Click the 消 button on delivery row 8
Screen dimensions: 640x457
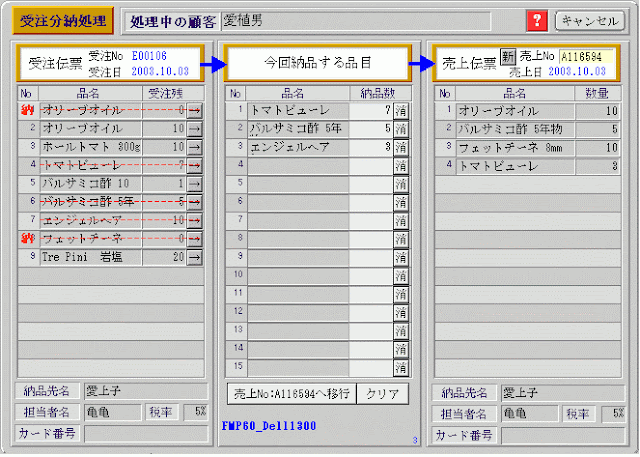click(x=401, y=240)
